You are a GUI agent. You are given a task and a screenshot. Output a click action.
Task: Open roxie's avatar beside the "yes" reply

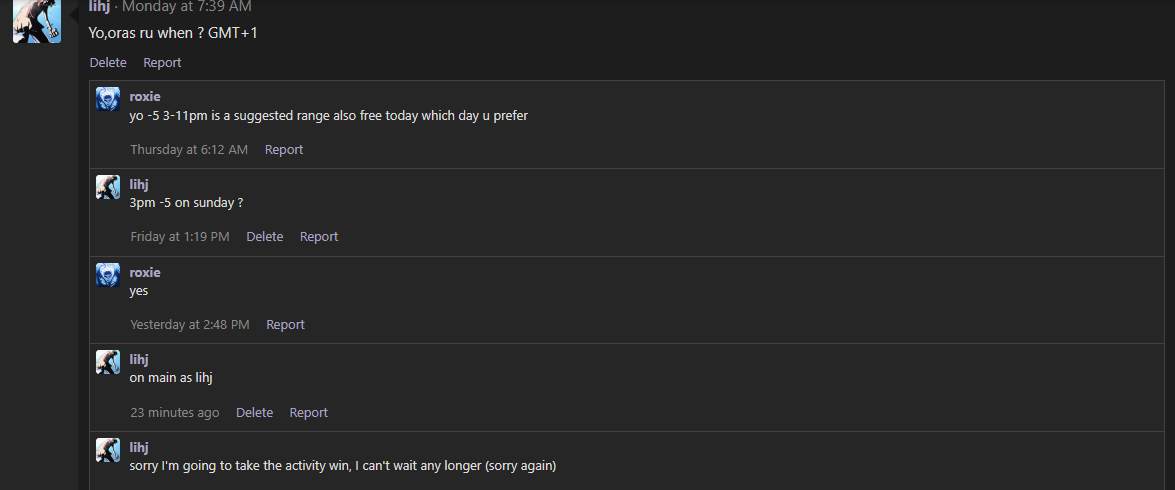click(108, 274)
